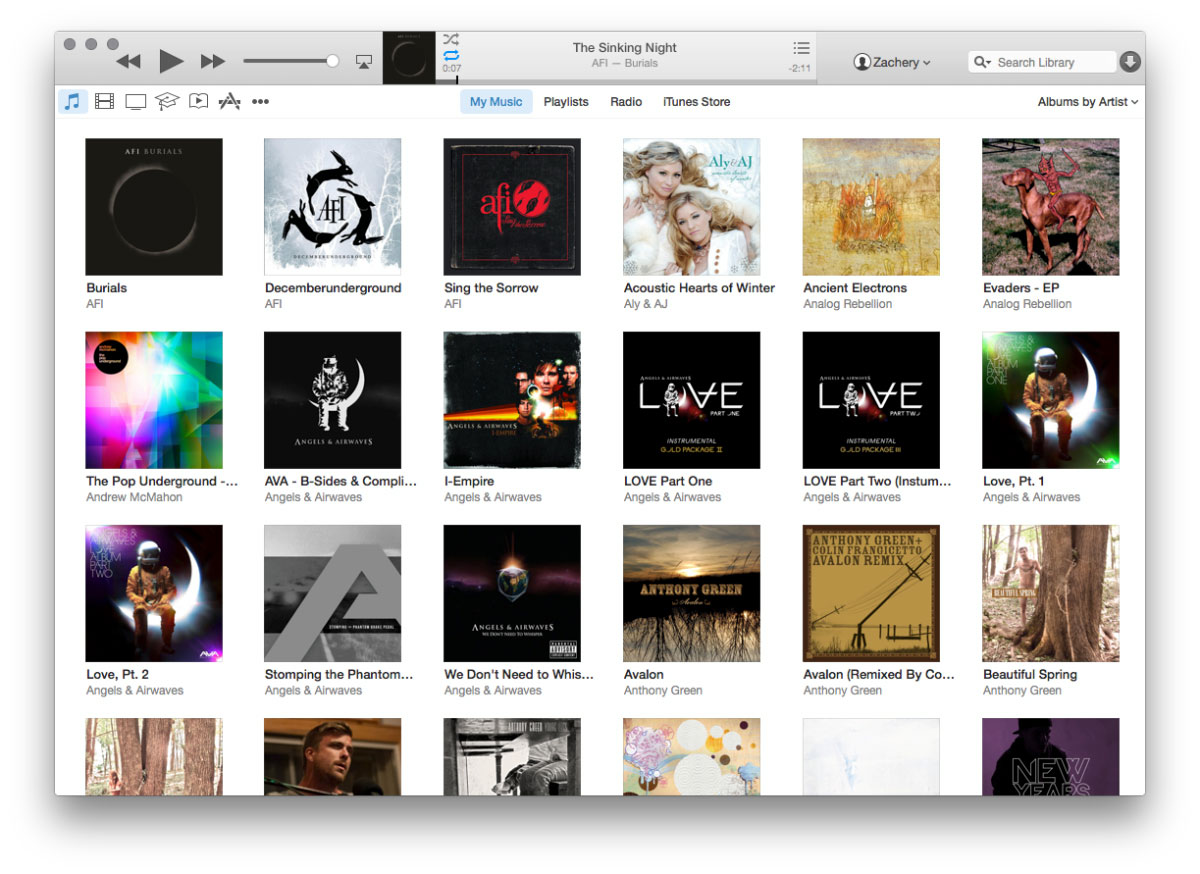1200x874 pixels.
Task: Switch to the Playlists tab
Action: pyautogui.click(x=566, y=101)
